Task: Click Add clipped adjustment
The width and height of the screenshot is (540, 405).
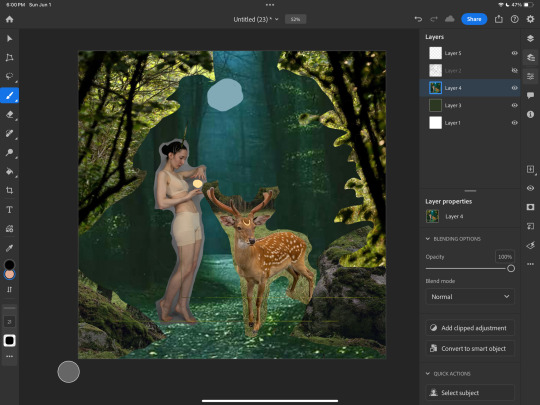Action: (x=470, y=328)
